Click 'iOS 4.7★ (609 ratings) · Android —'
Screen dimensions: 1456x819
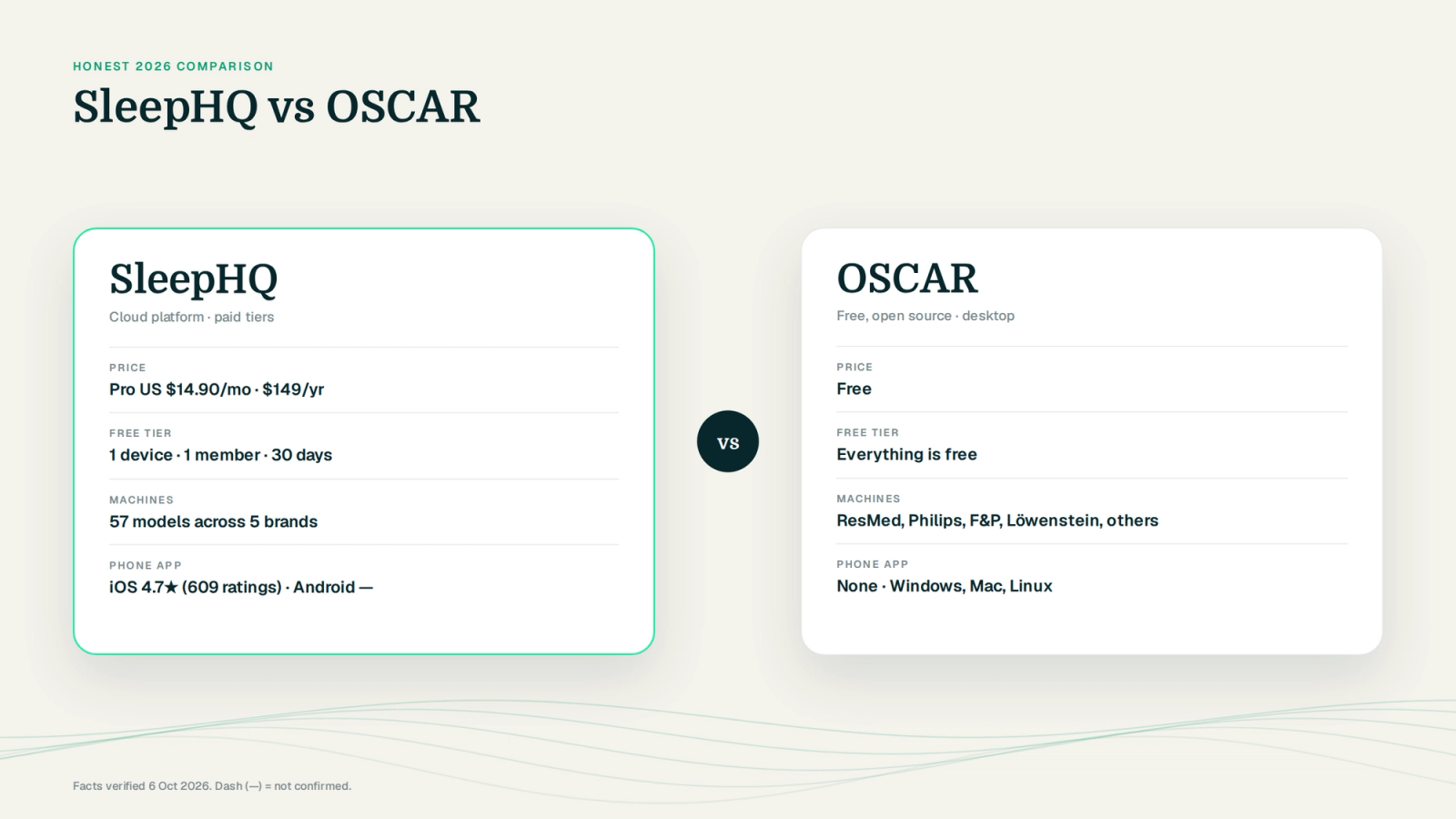pos(241,587)
